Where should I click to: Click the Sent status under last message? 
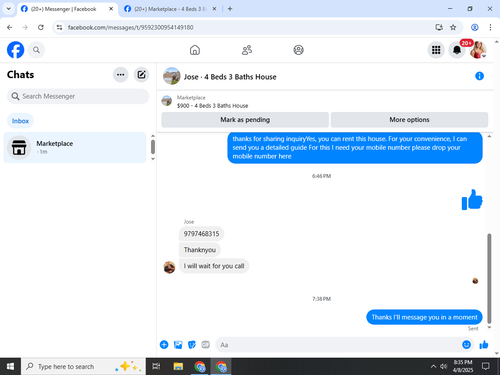click(473, 329)
